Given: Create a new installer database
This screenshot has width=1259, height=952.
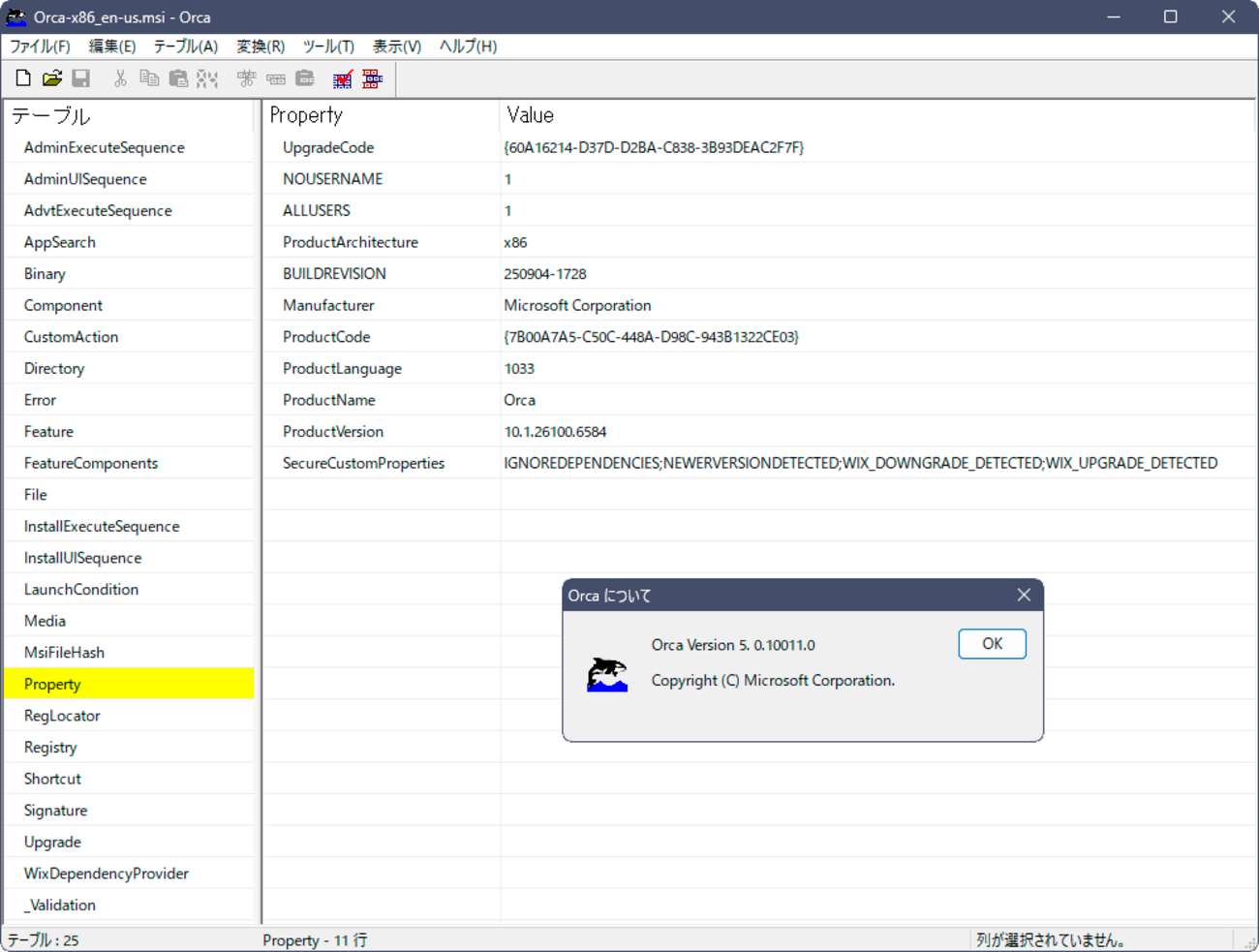Looking at the screenshot, I should (x=23, y=77).
